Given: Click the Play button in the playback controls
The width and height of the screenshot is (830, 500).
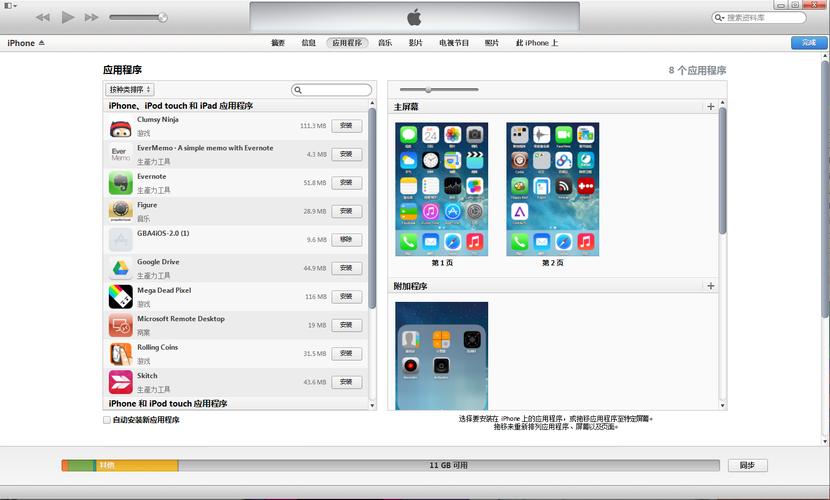Looking at the screenshot, I should click(68, 17).
